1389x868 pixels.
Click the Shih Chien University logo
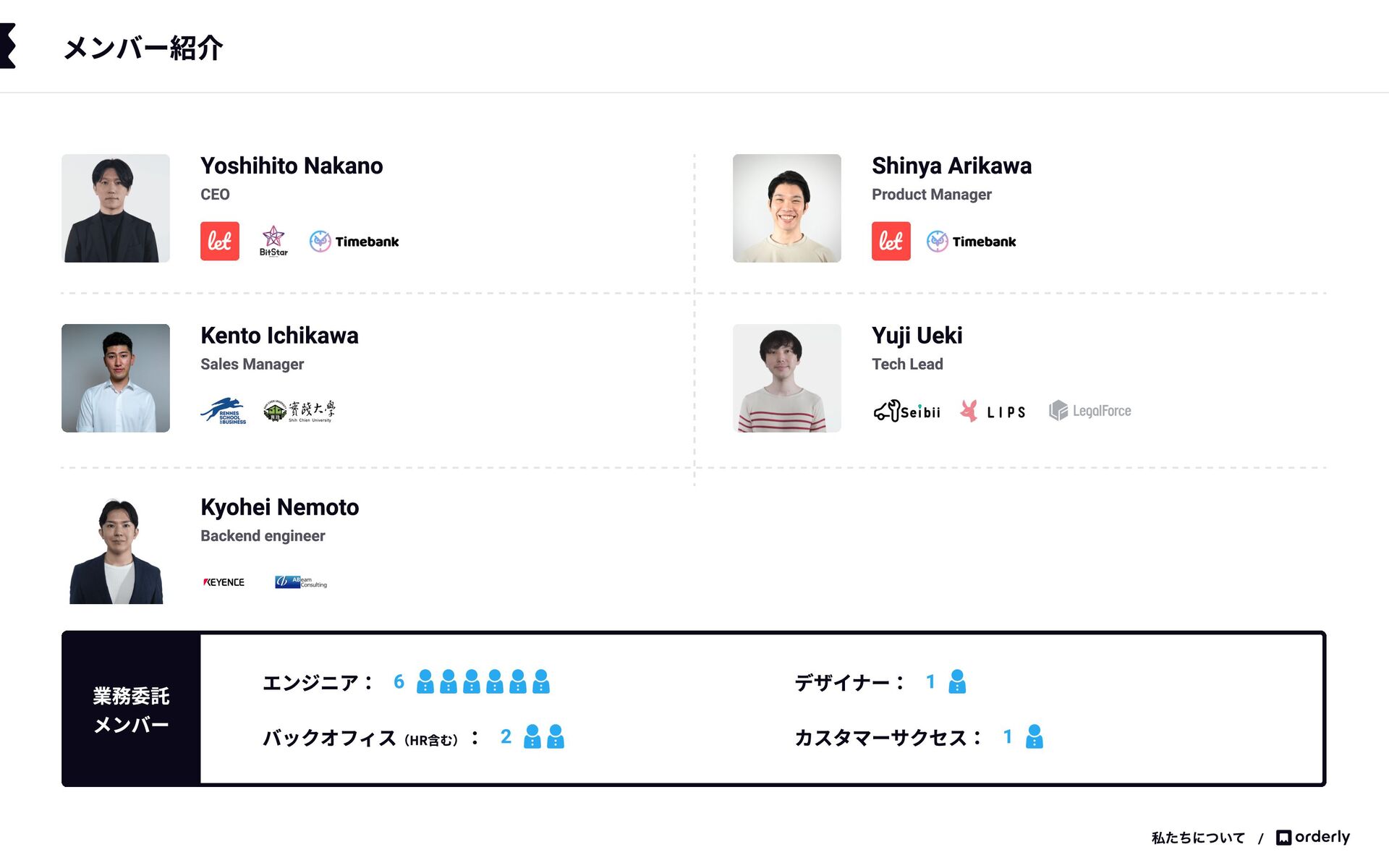tap(300, 411)
